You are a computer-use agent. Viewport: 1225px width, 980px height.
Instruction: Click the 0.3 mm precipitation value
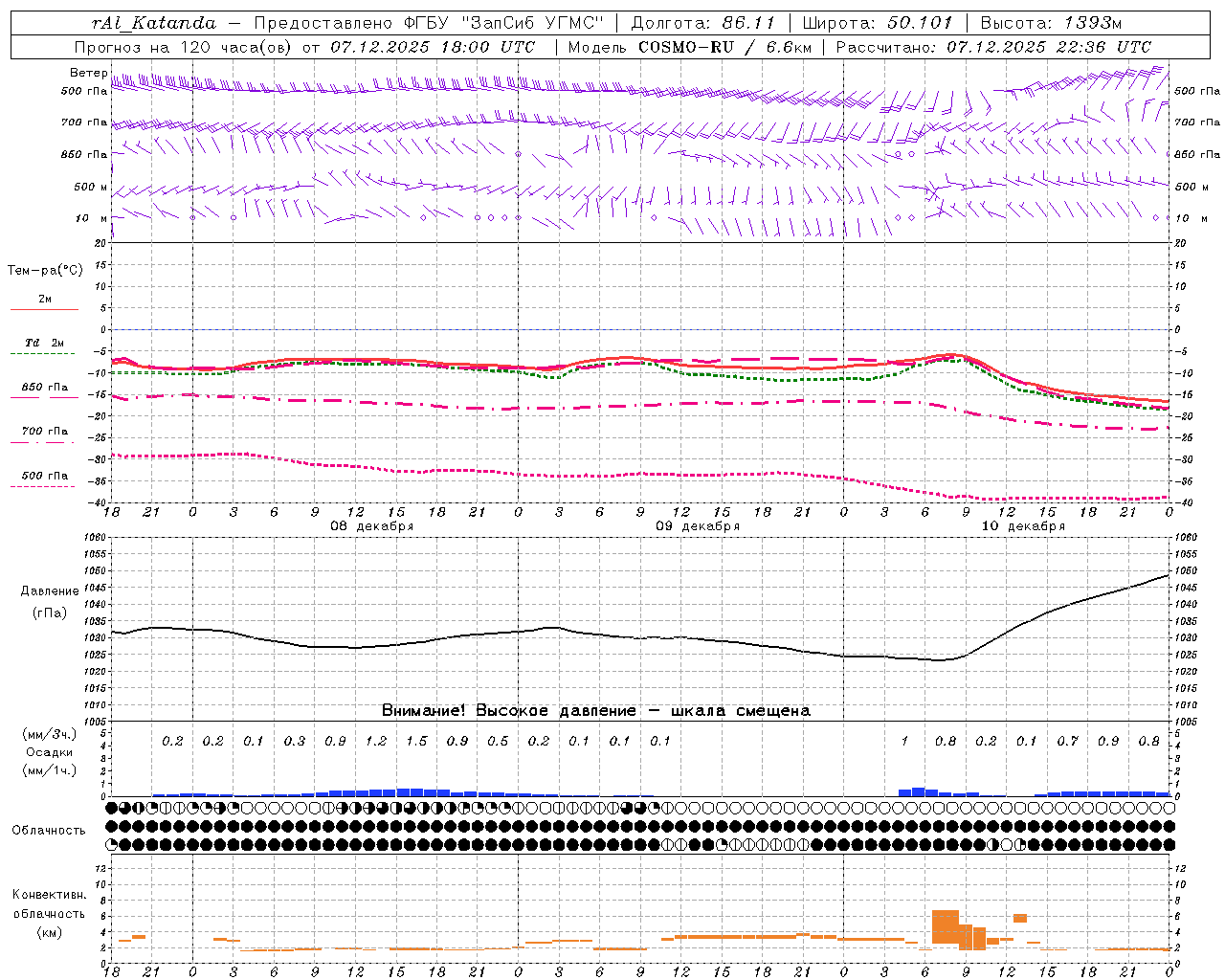(295, 742)
